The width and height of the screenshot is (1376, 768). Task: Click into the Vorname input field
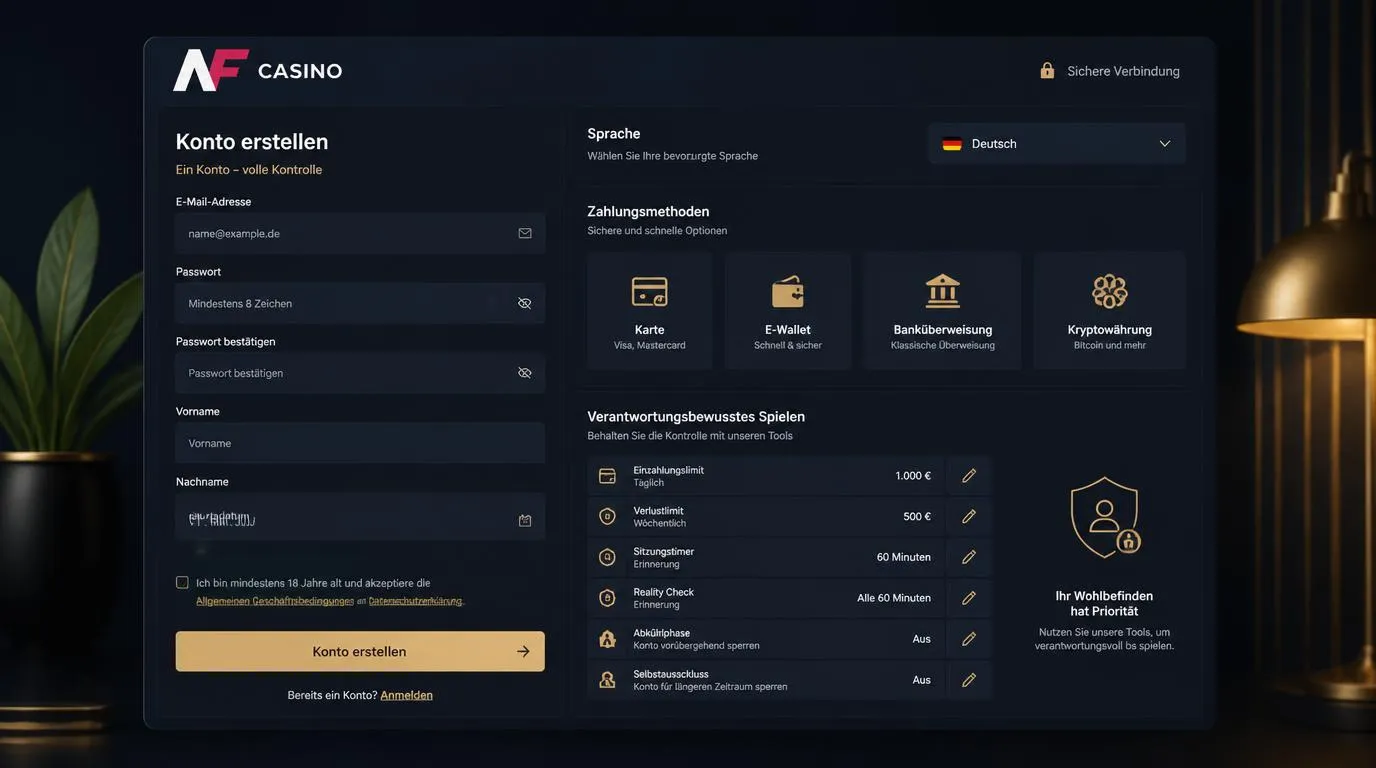360,443
